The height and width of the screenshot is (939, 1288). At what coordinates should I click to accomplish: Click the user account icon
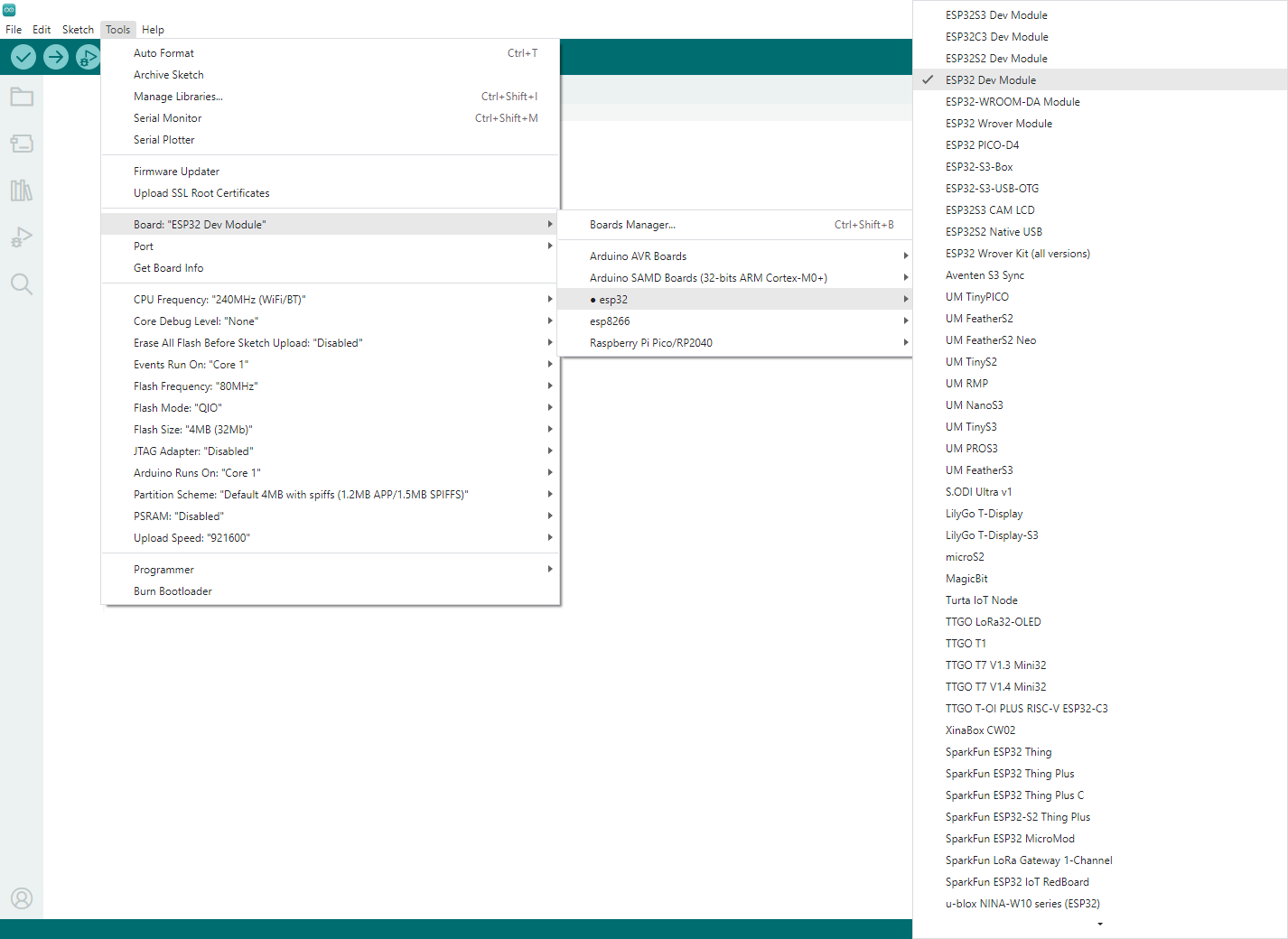coord(22,898)
